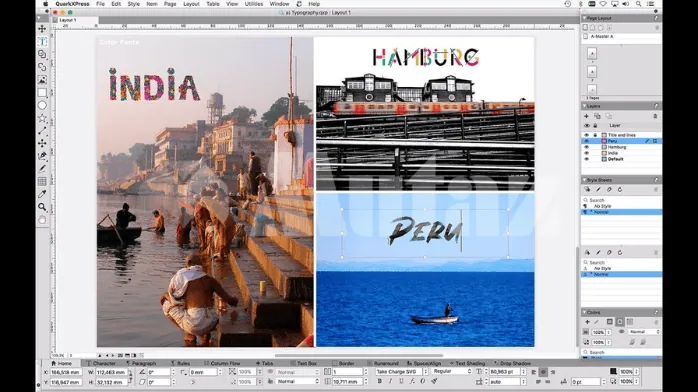Click the W width field
The width and height of the screenshot is (698, 392).
[111, 372]
